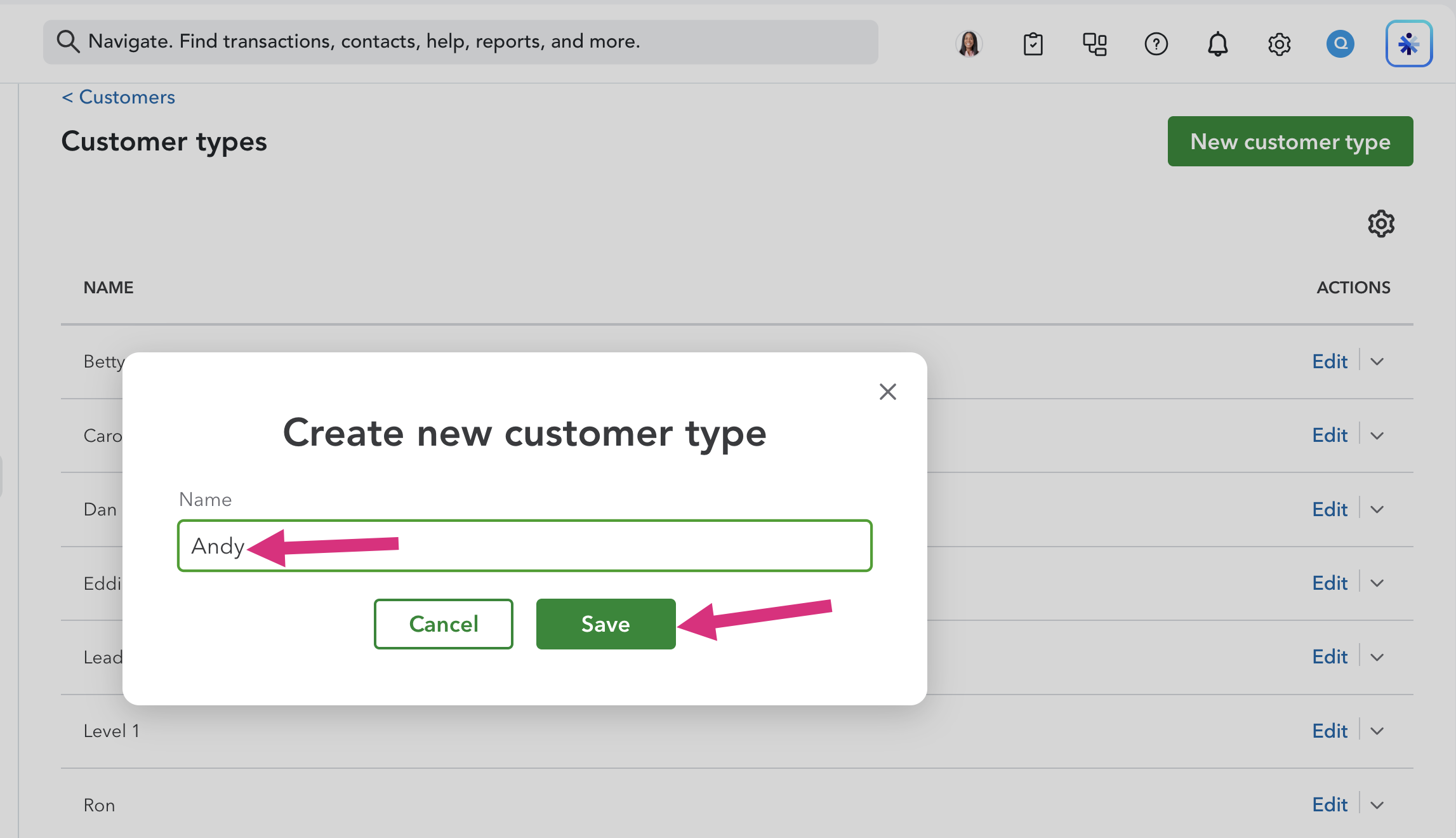Go back to Customers link
Viewport: 1456px width, 838px height.
point(119,97)
